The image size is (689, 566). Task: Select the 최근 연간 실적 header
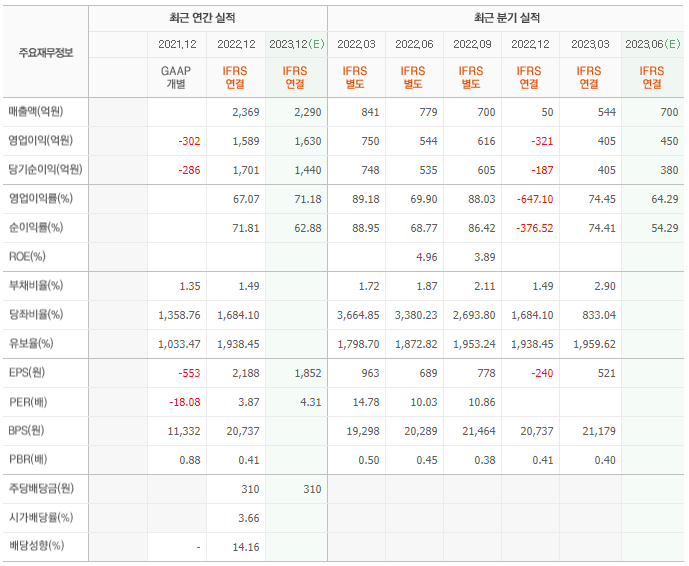click(x=202, y=18)
